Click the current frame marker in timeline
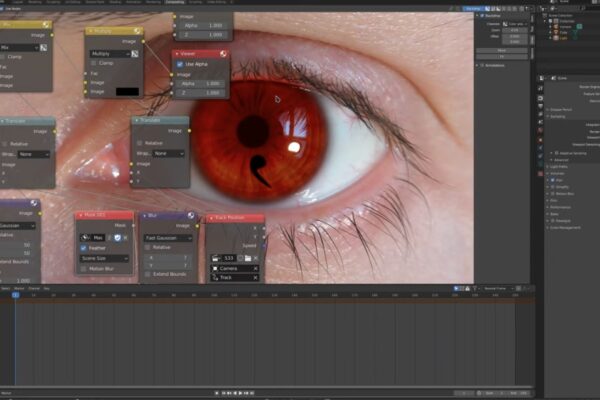The image size is (600, 400). (16, 295)
